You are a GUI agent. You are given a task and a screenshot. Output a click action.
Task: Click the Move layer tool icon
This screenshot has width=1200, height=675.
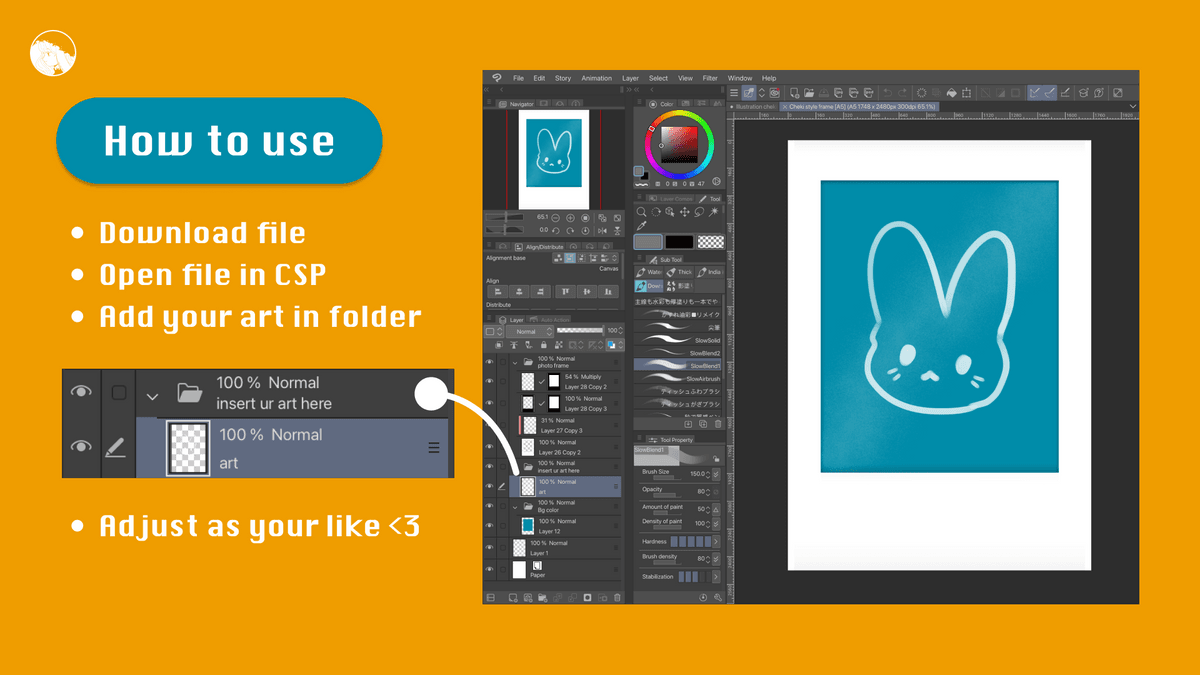(684, 212)
